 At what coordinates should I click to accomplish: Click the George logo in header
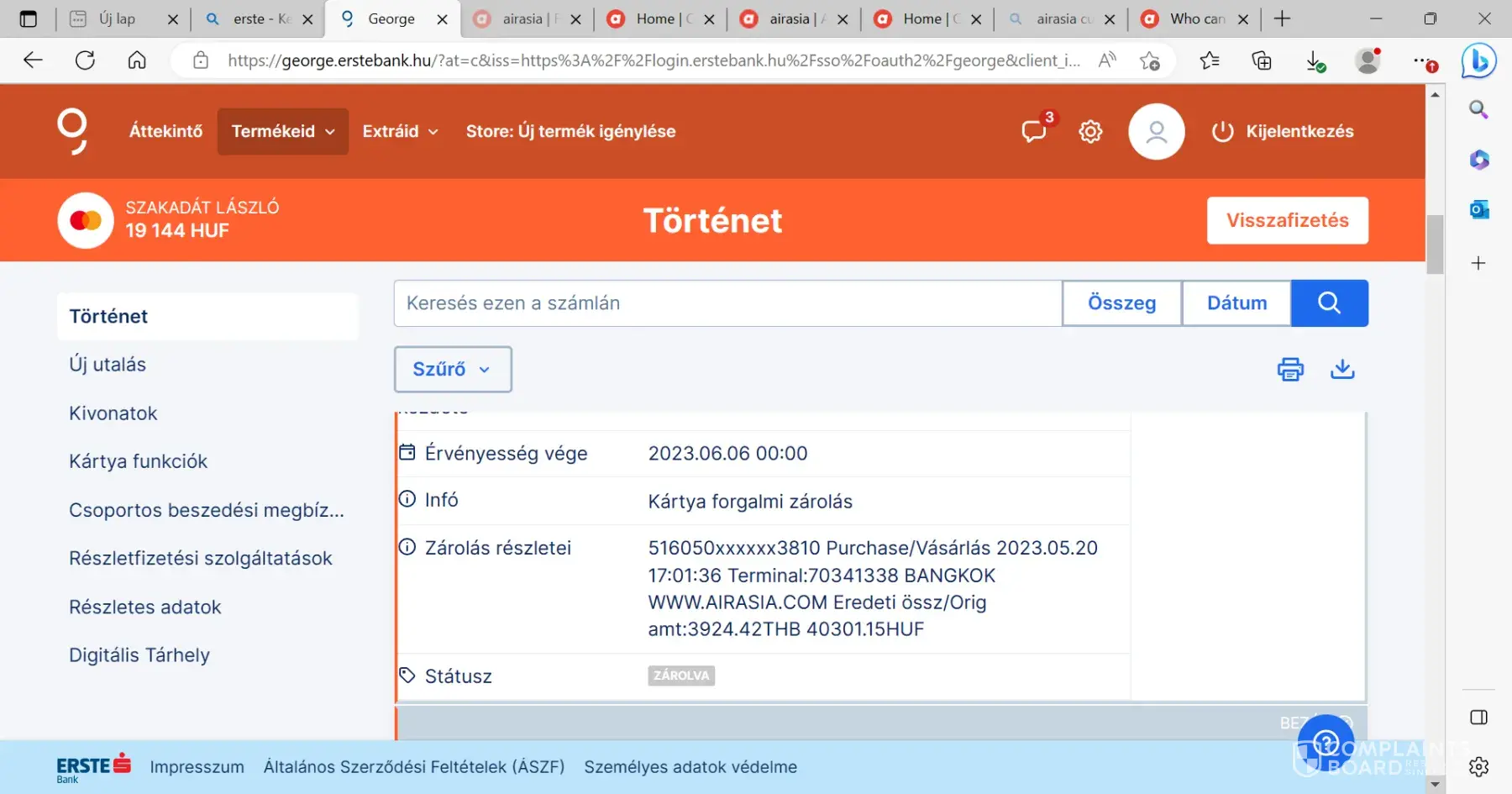(x=72, y=132)
